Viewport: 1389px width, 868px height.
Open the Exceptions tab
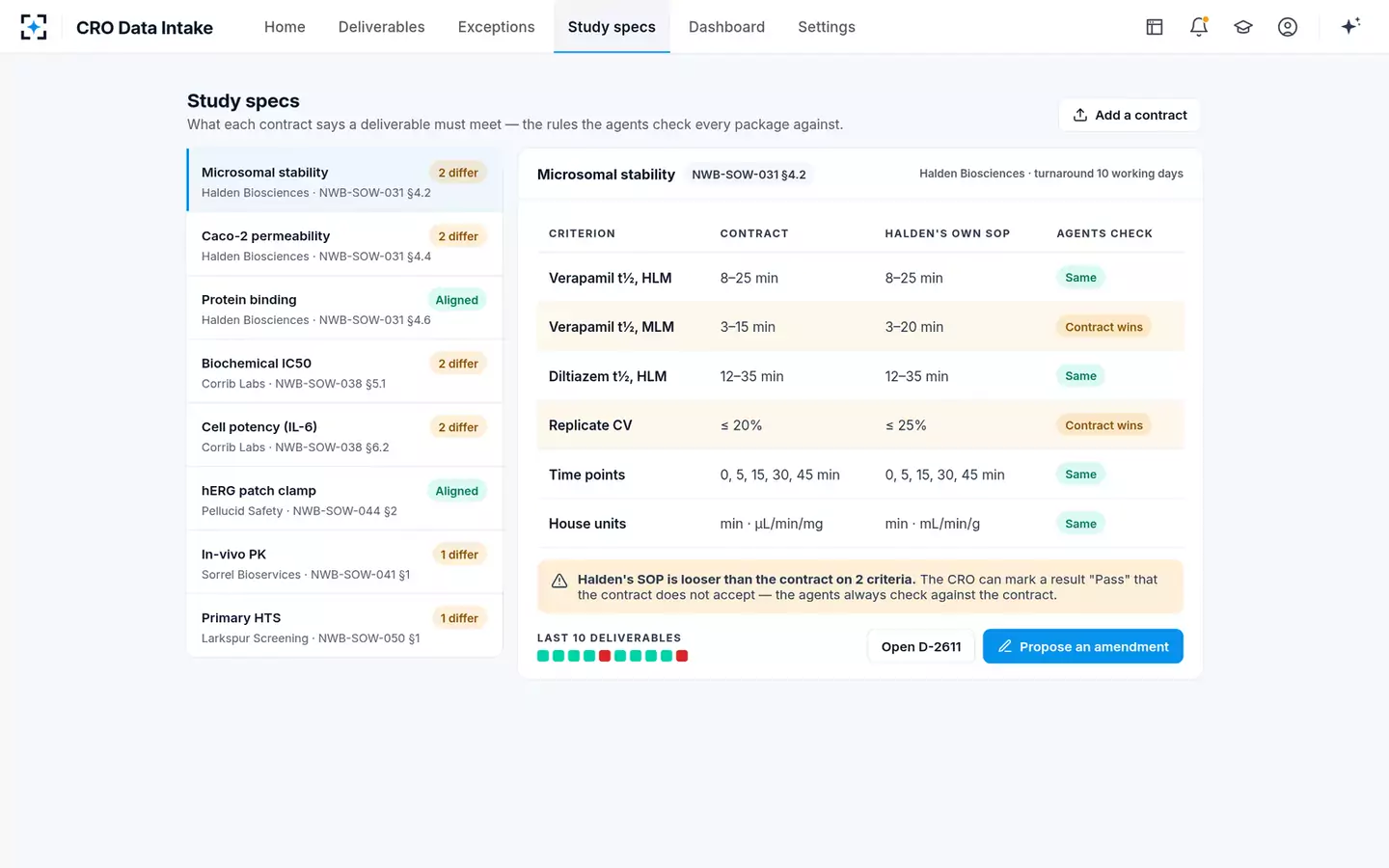[496, 27]
